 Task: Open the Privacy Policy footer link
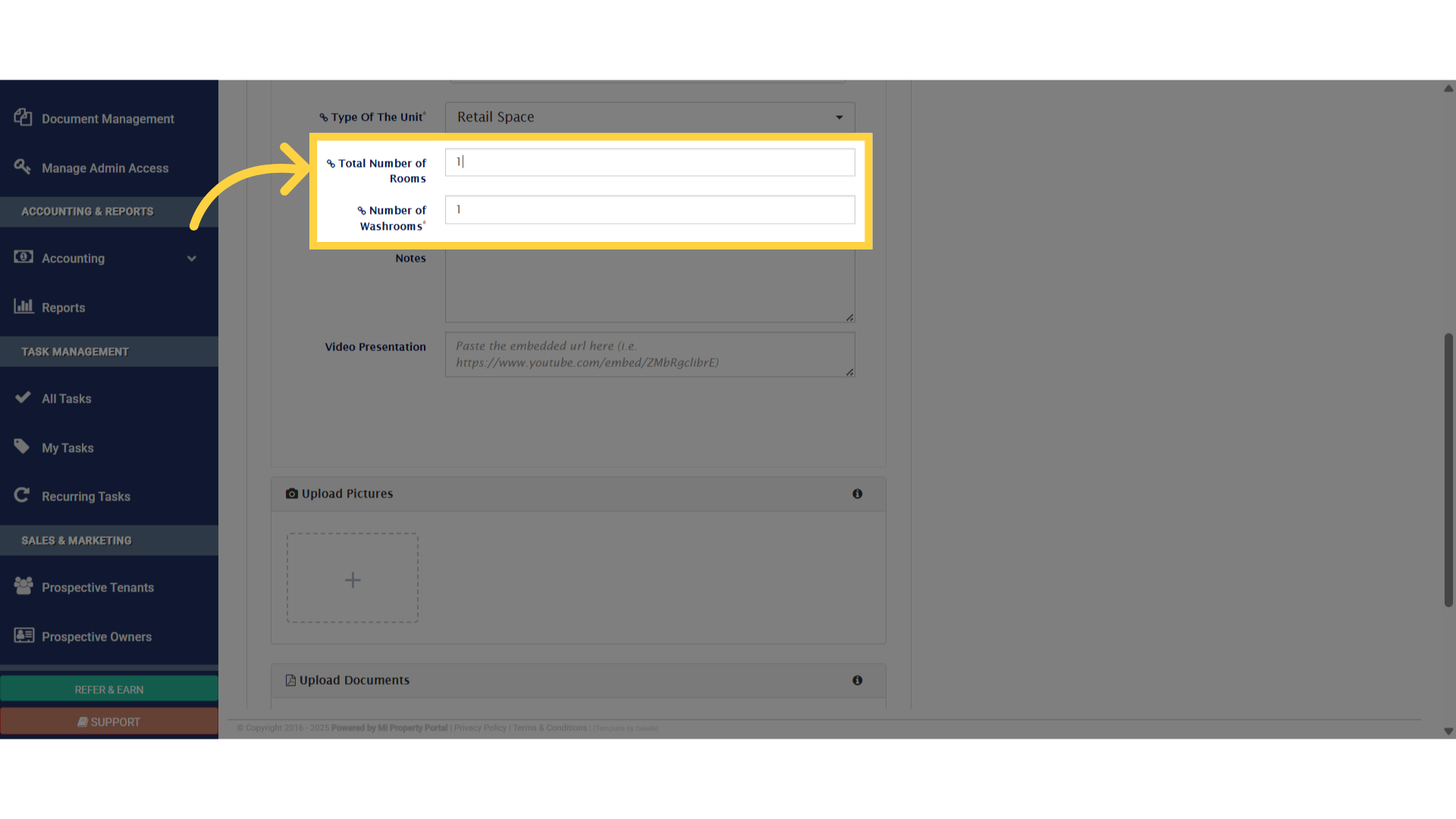[x=480, y=728]
